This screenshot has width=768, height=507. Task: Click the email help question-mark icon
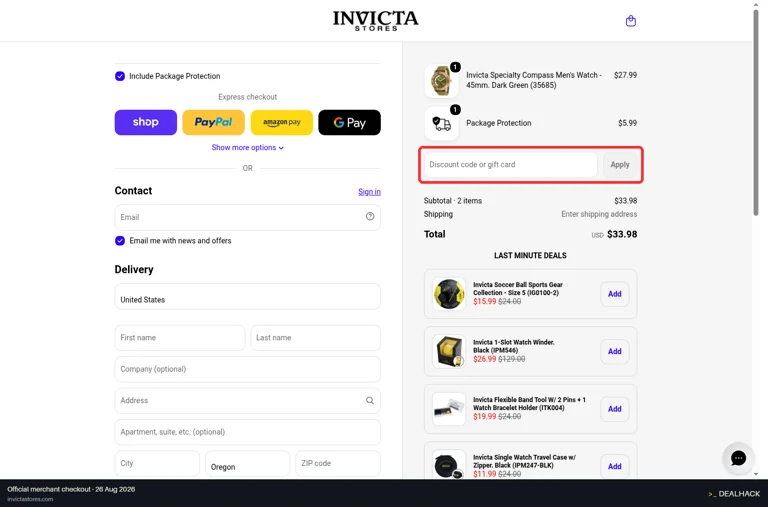[370, 217]
